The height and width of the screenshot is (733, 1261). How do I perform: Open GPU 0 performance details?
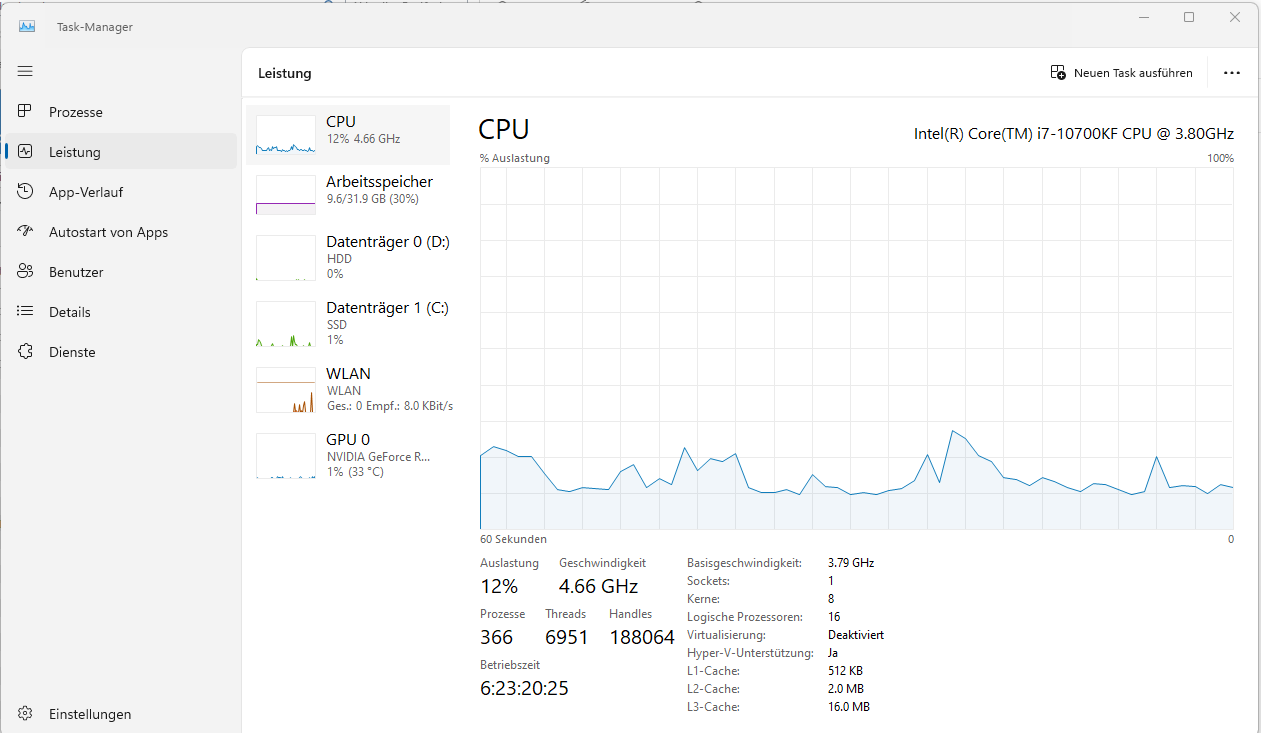click(x=350, y=455)
